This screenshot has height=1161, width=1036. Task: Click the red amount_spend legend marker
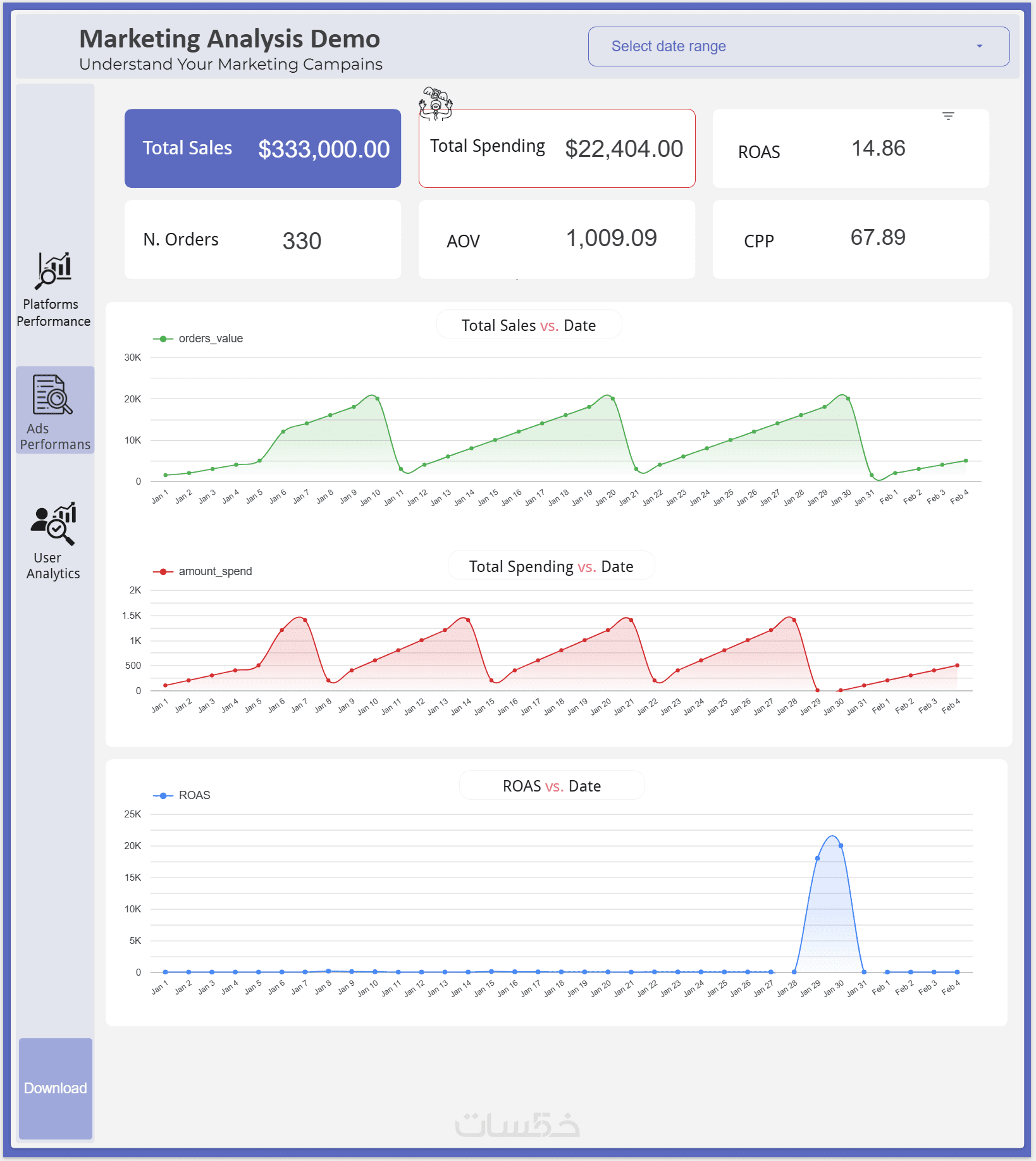tap(163, 572)
